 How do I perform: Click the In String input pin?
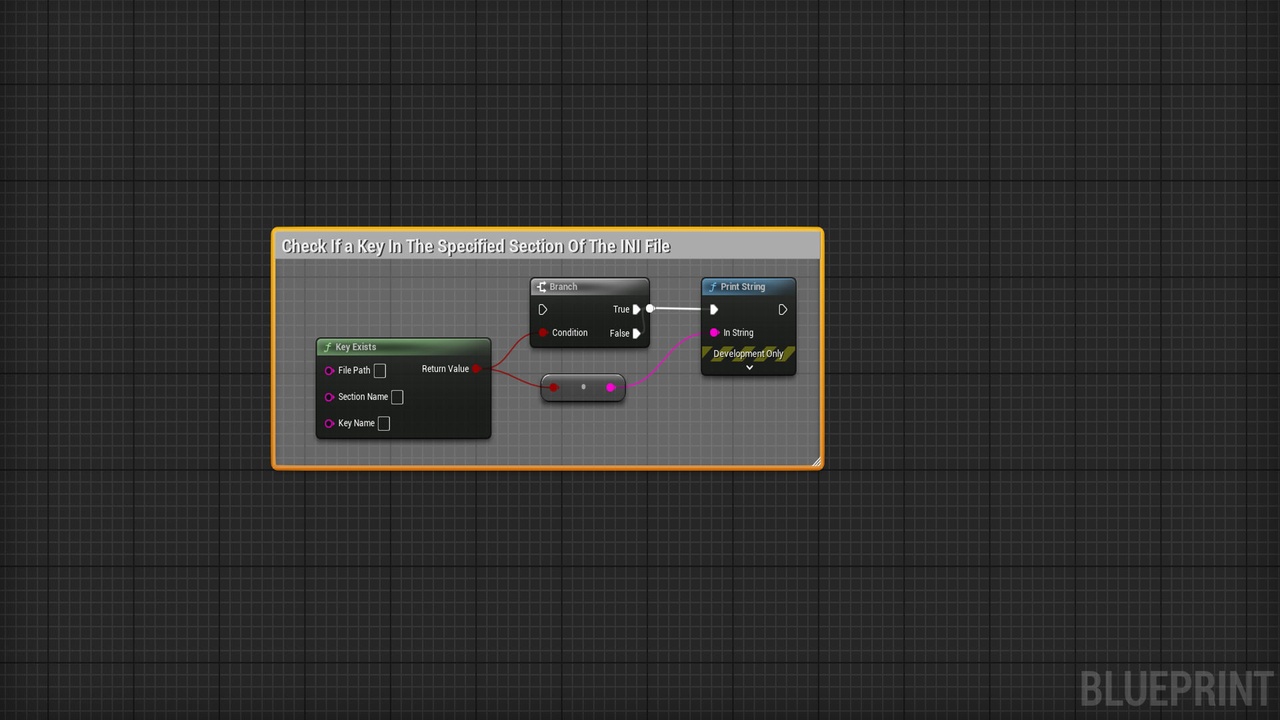tap(714, 333)
